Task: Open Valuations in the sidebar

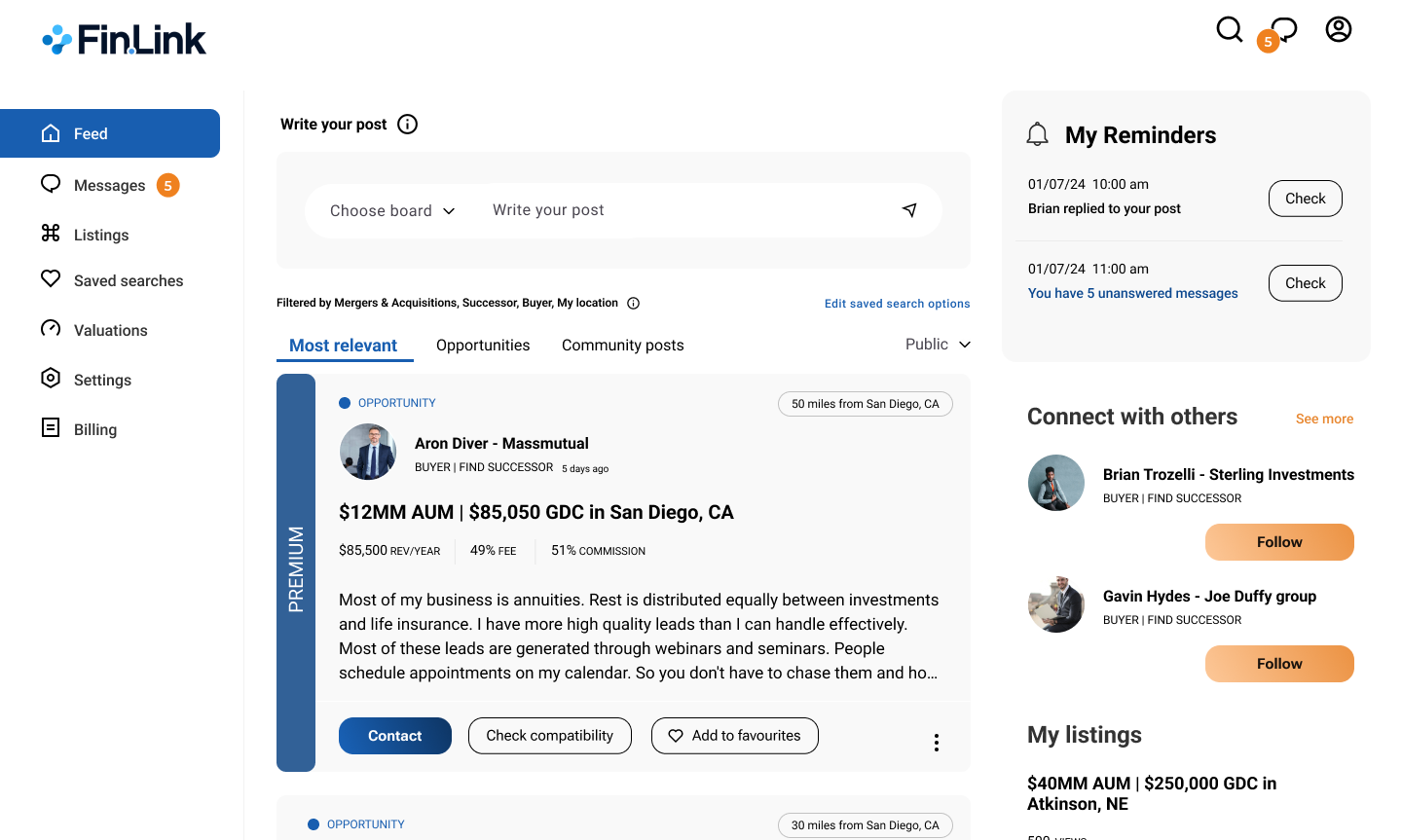Action: pyautogui.click(x=110, y=330)
